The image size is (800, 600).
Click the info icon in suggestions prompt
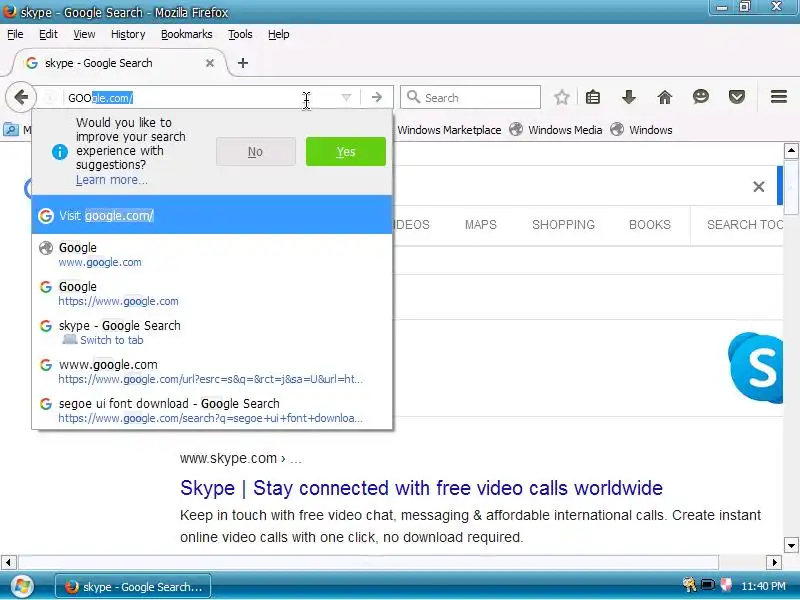60,152
